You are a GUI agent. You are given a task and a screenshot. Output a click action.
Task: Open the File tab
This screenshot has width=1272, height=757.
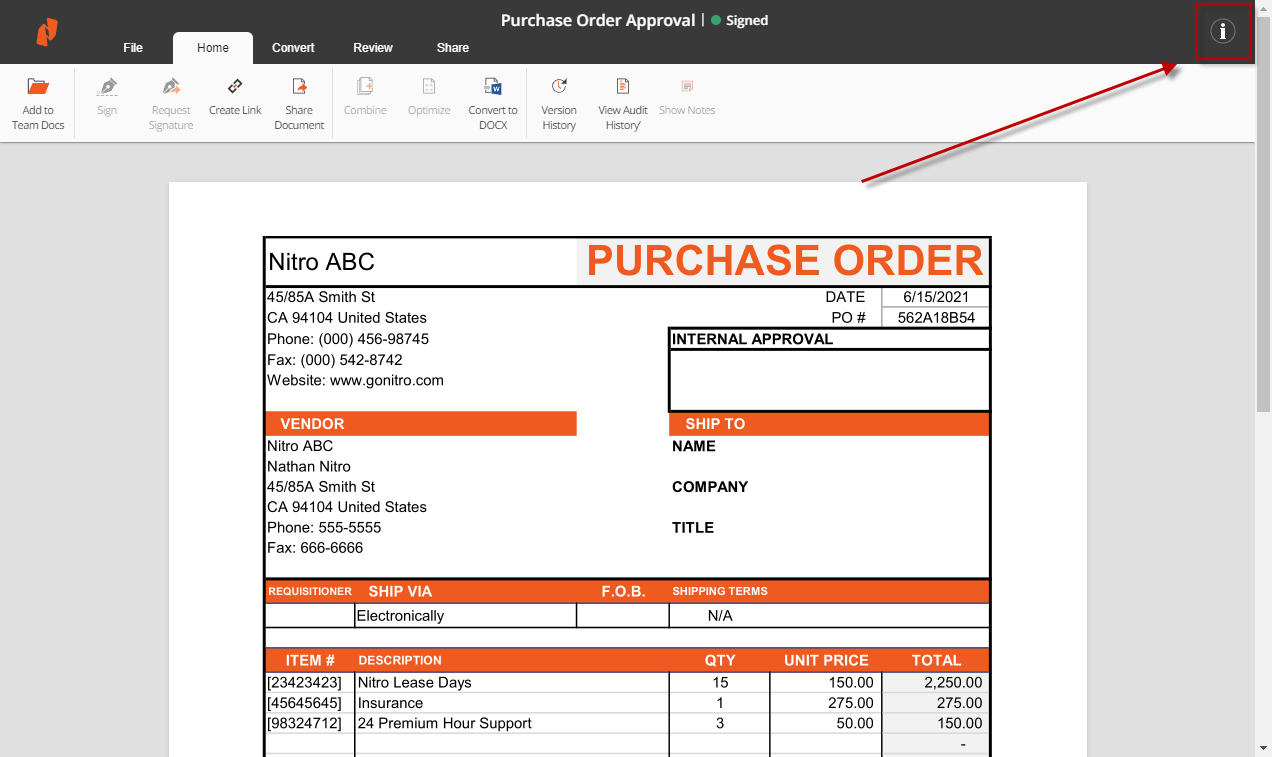click(133, 48)
